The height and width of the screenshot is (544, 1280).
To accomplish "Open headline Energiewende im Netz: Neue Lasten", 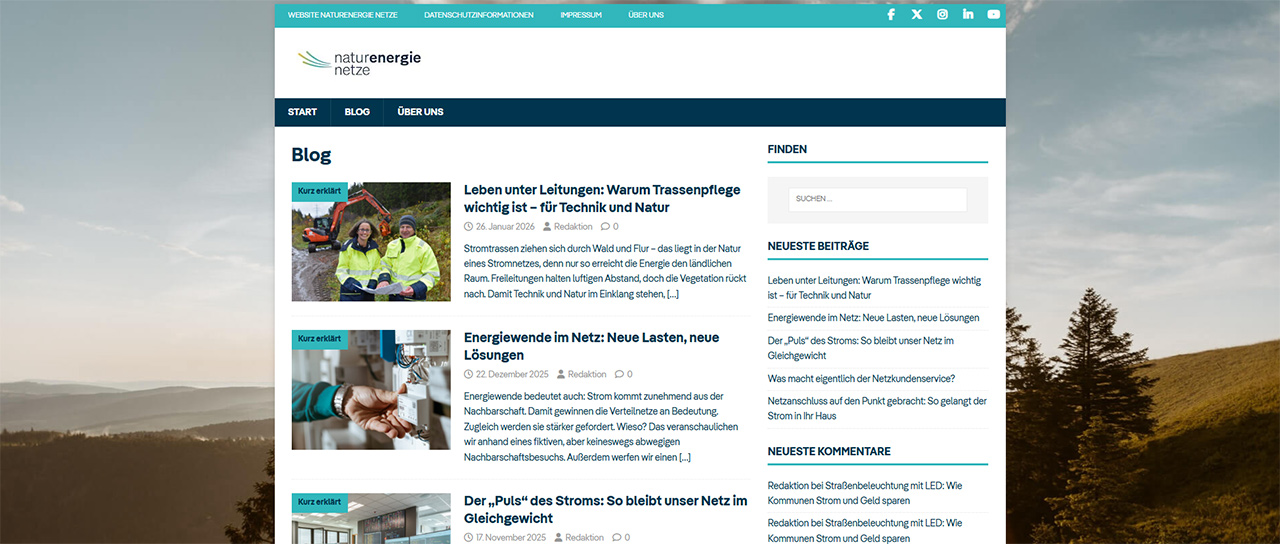I will 591,346.
